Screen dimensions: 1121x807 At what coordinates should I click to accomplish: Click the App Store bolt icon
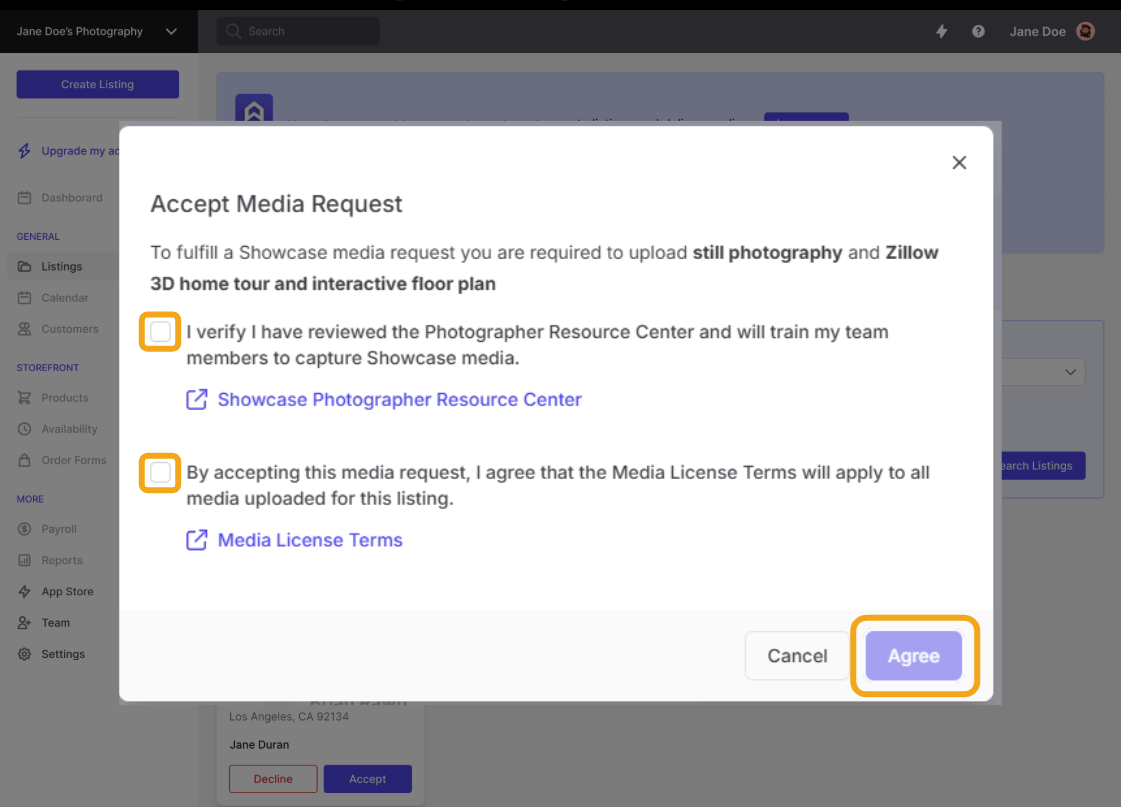[24, 591]
